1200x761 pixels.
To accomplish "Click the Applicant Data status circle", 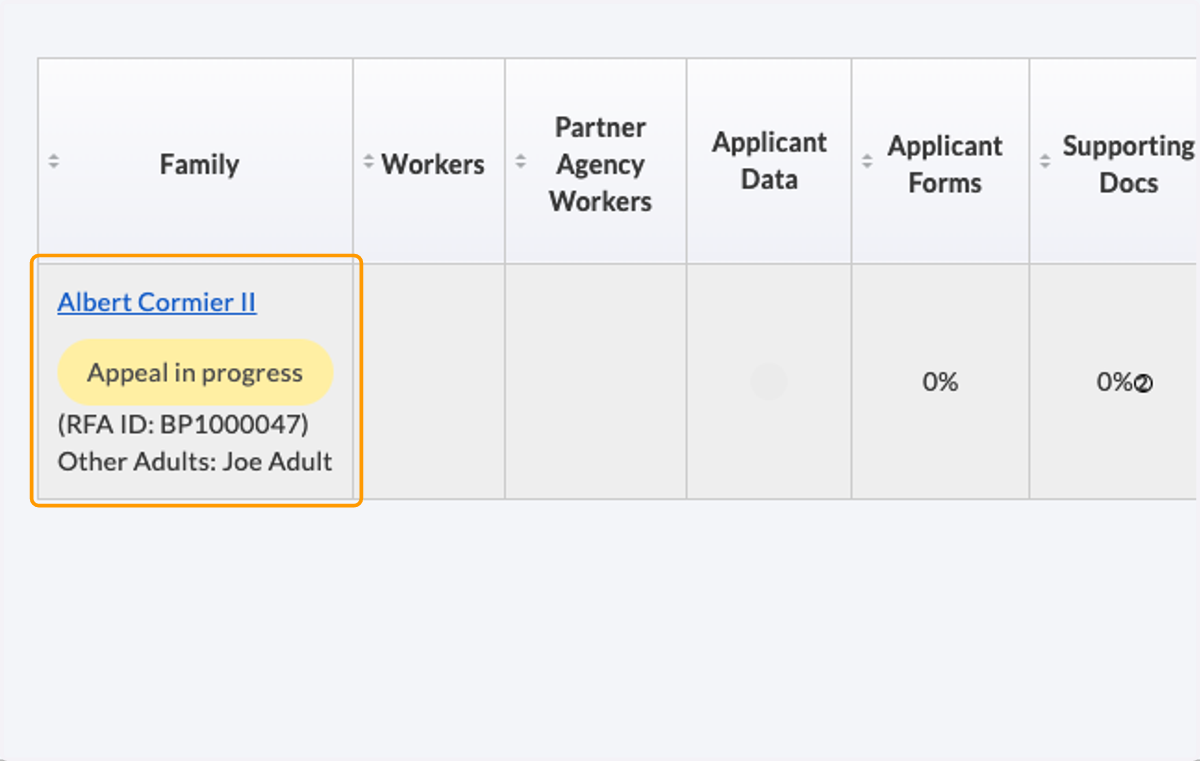I will 769,382.
